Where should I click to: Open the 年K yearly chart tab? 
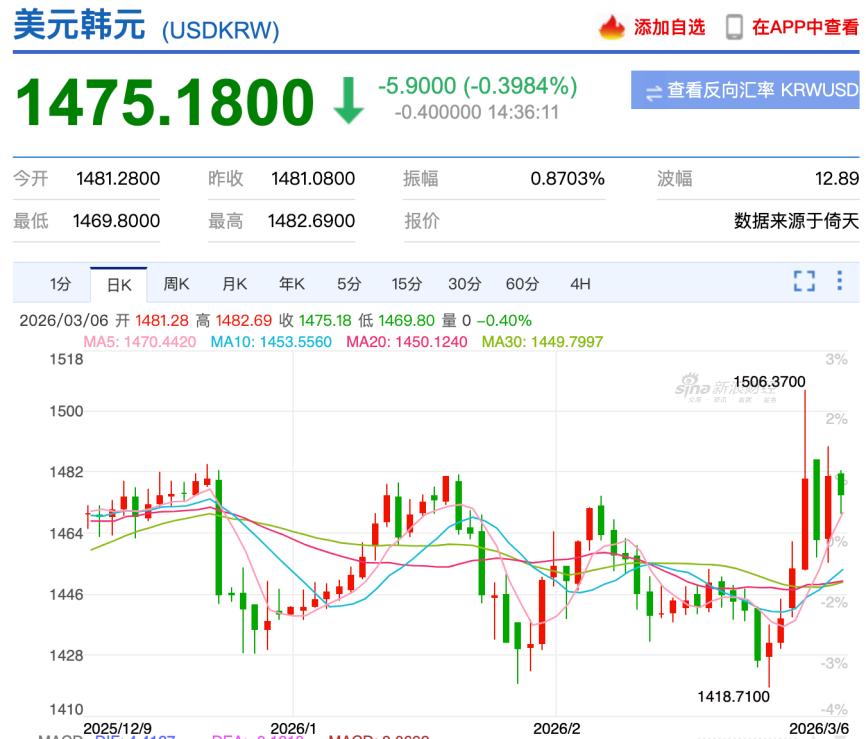tap(291, 284)
